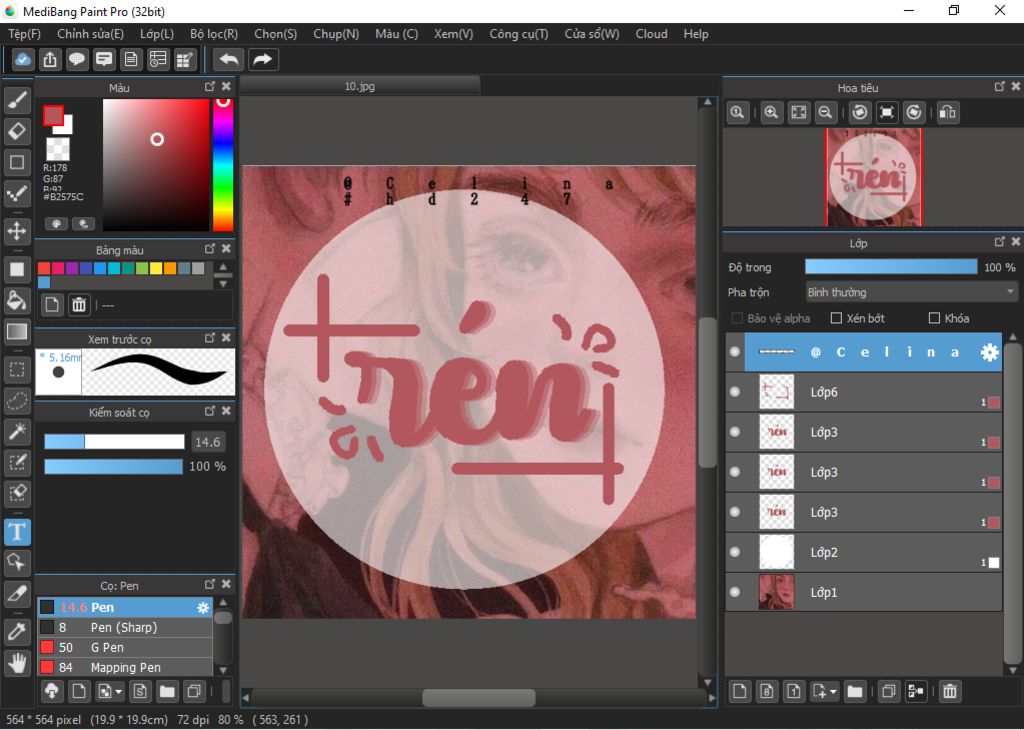Tick the Khóa lock checkbox
Viewport: 1024px width, 730px height.
[934, 318]
